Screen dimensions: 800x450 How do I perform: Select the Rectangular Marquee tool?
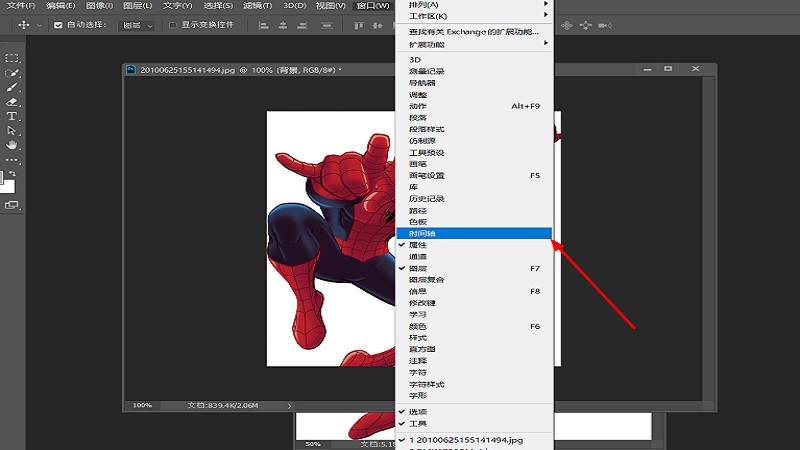12,58
